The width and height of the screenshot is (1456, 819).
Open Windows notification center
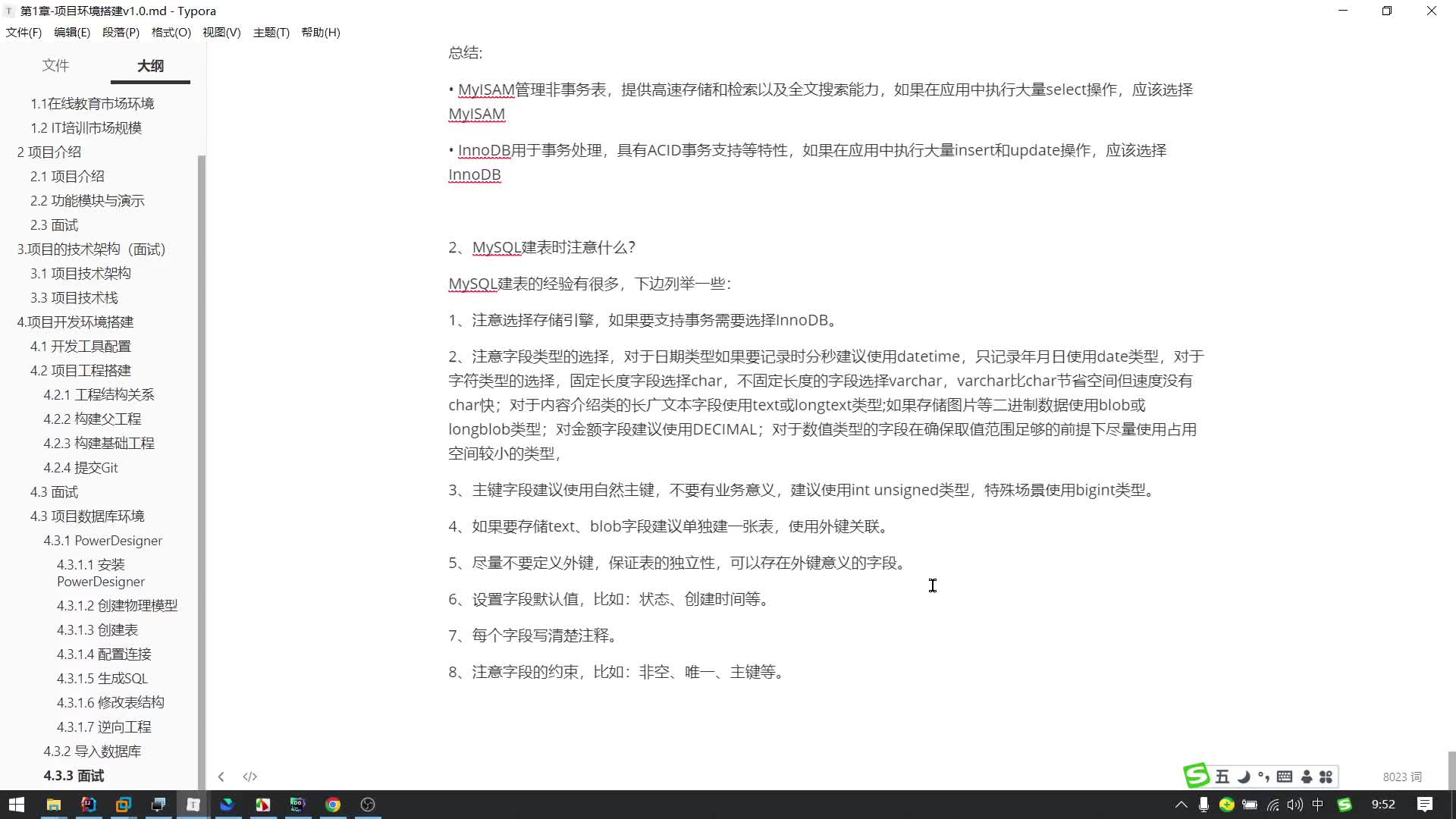click(1425, 805)
